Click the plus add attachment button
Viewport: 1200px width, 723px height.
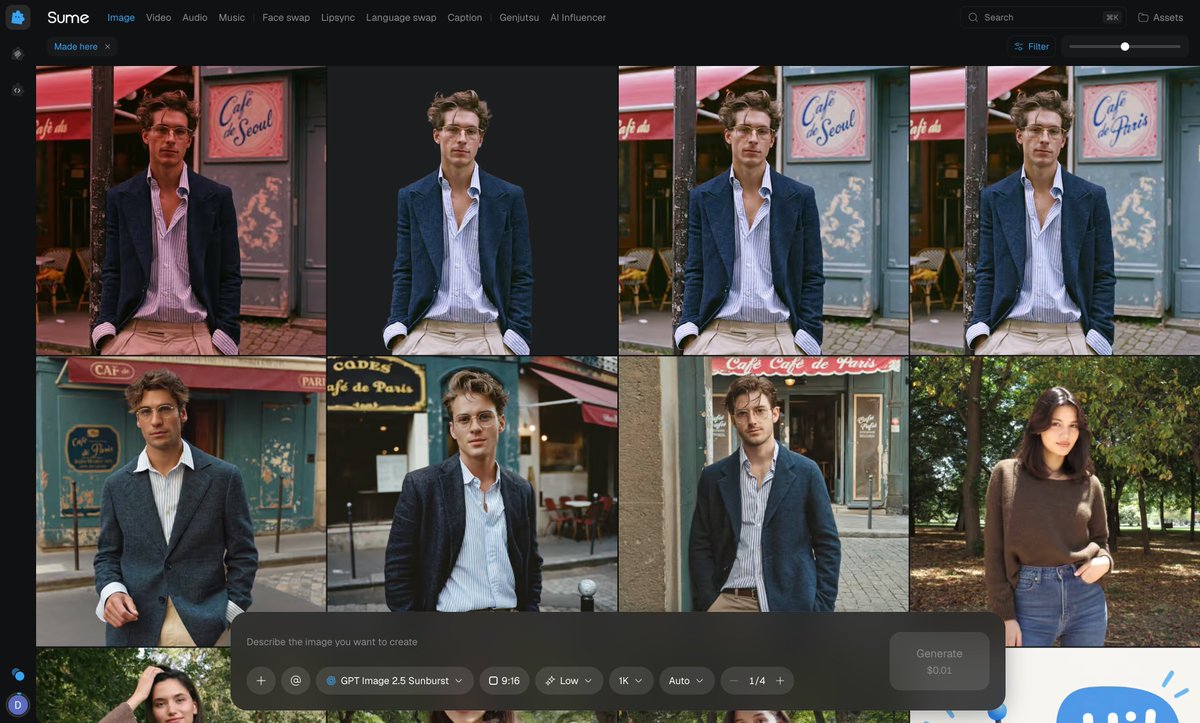[x=261, y=681]
